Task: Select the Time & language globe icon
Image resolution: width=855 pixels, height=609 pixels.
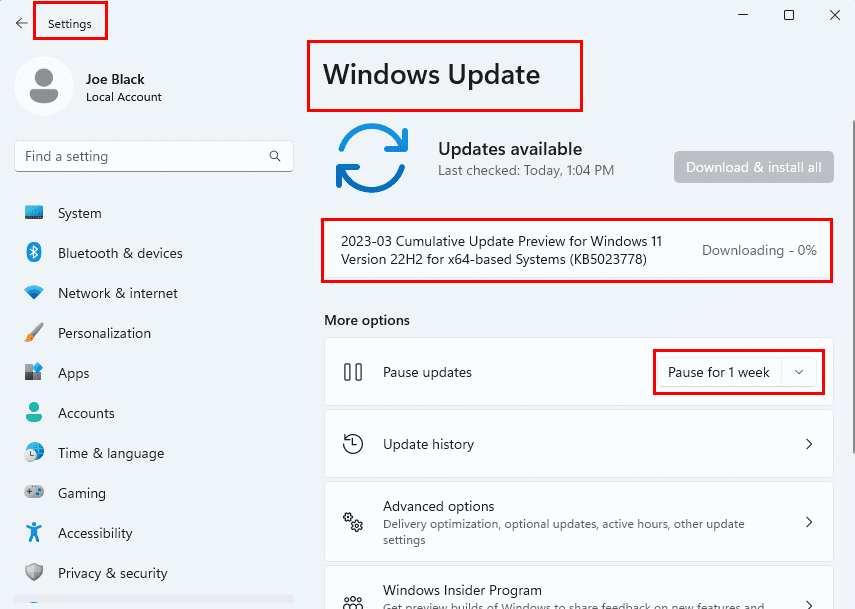Action: [x=34, y=453]
